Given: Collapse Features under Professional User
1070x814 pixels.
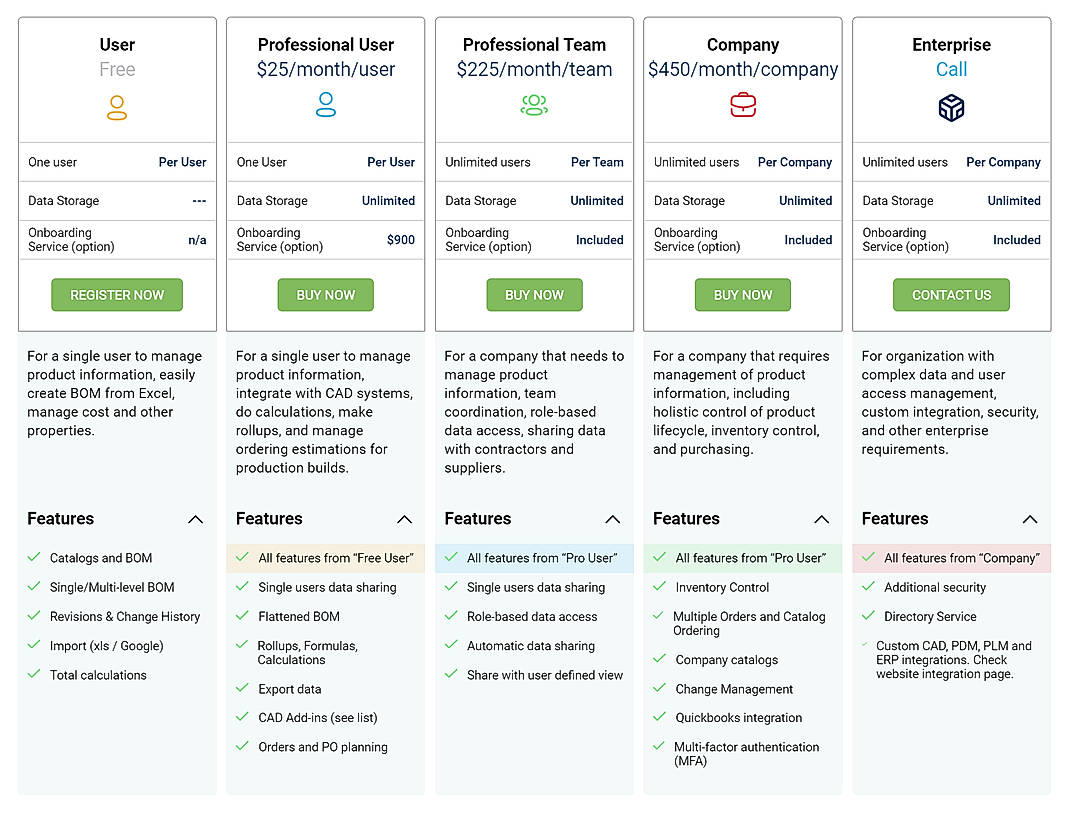Looking at the screenshot, I should [405, 519].
